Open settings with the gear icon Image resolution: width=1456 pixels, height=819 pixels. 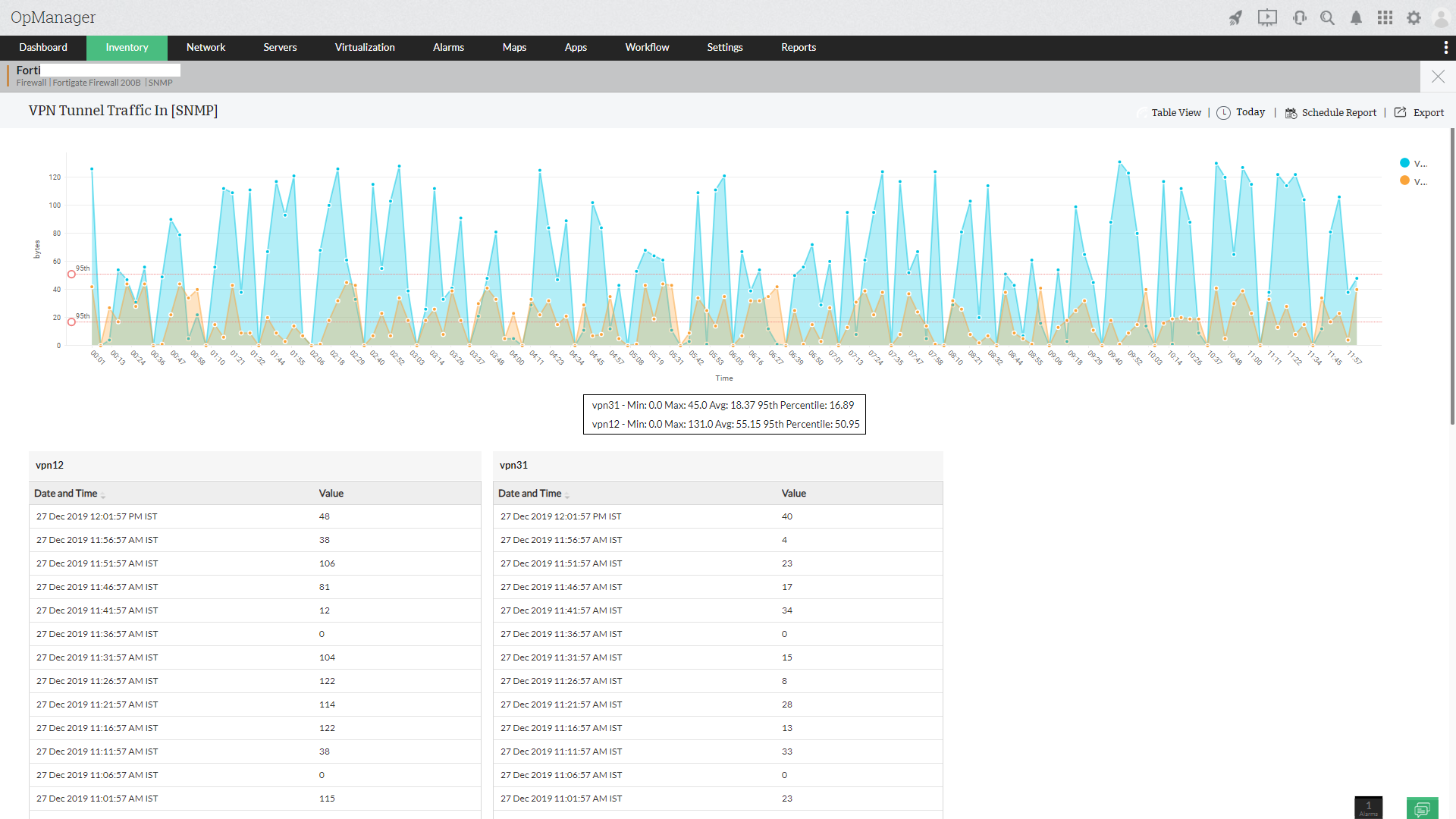pyautogui.click(x=1414, y=18)
